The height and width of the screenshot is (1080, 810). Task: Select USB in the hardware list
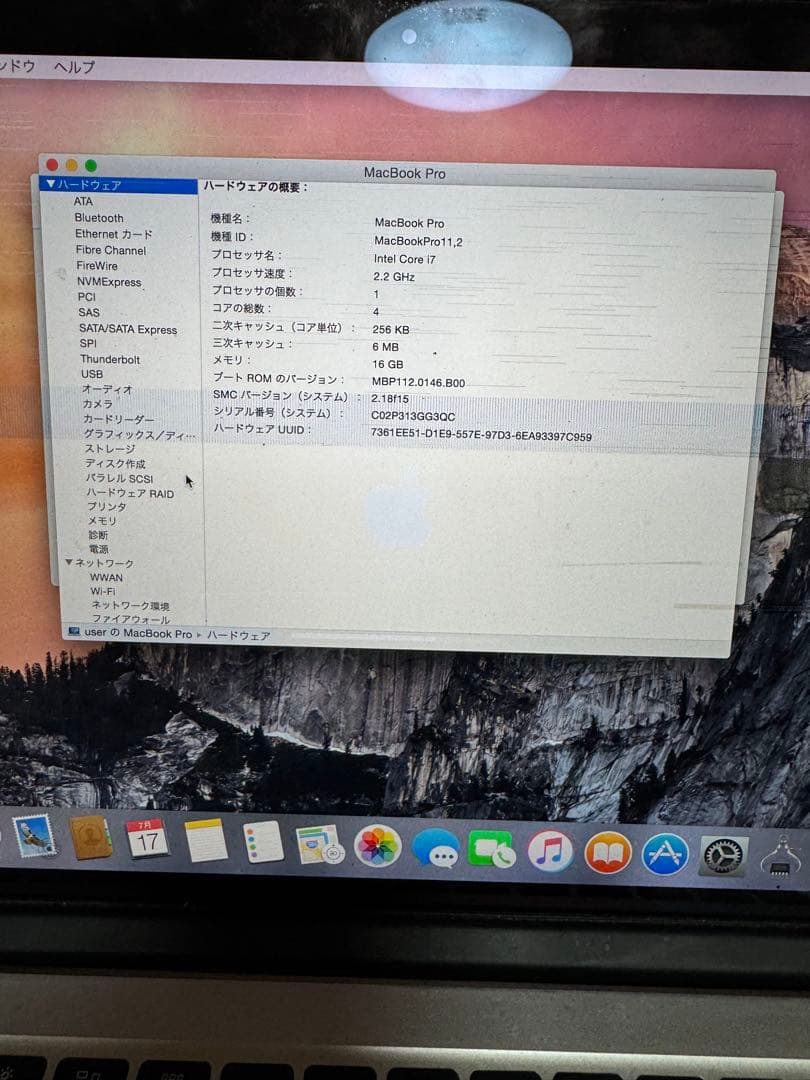92,374
